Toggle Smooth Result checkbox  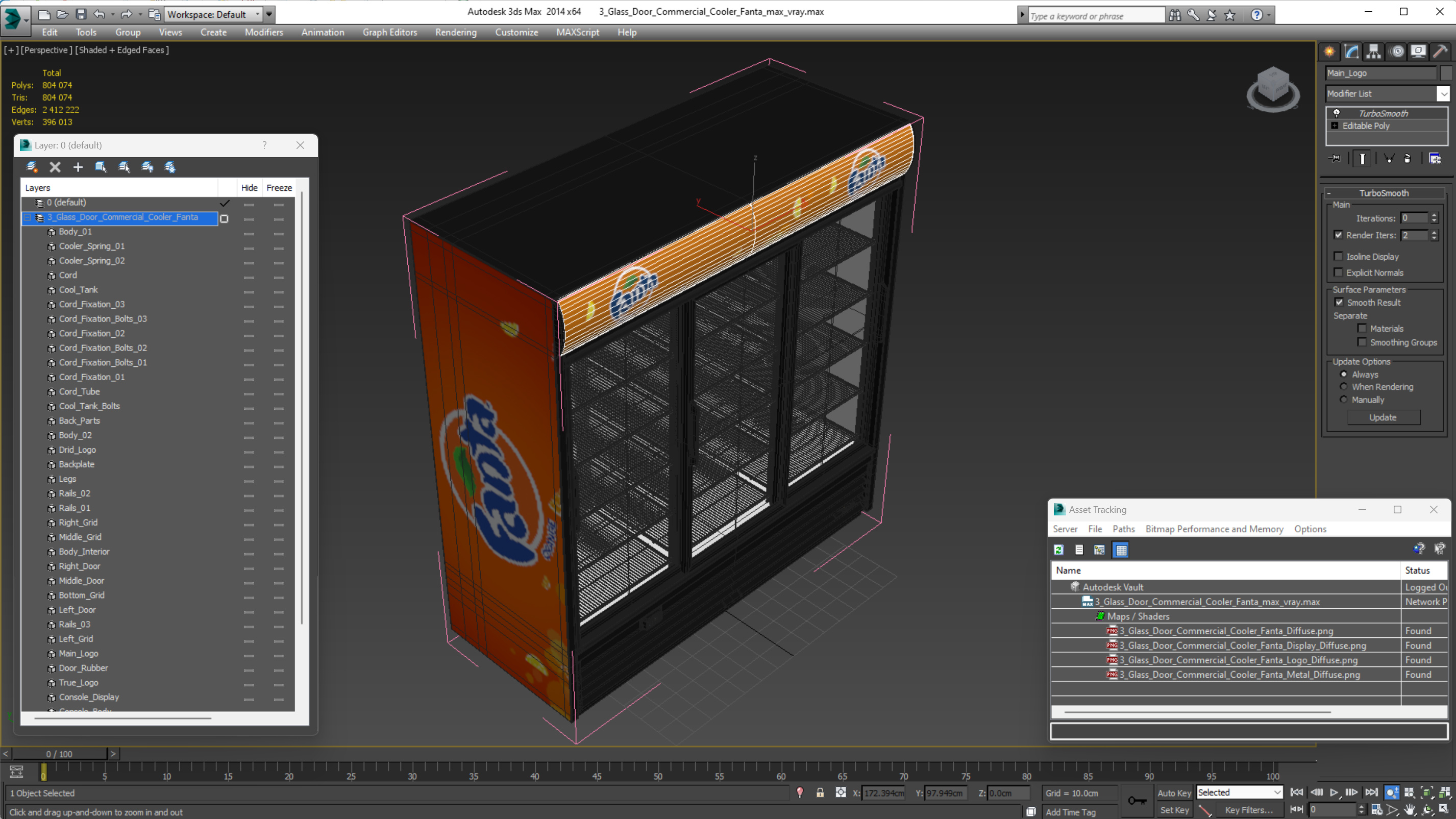point(1339,302)
